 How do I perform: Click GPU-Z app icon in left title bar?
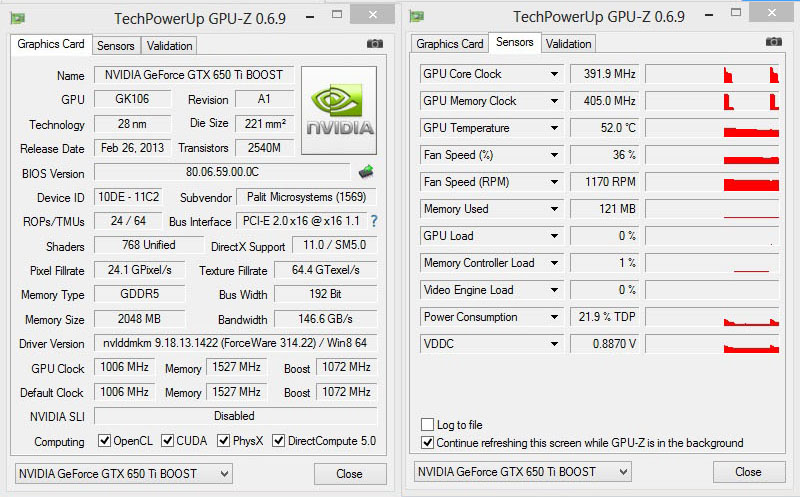(18, 17)
